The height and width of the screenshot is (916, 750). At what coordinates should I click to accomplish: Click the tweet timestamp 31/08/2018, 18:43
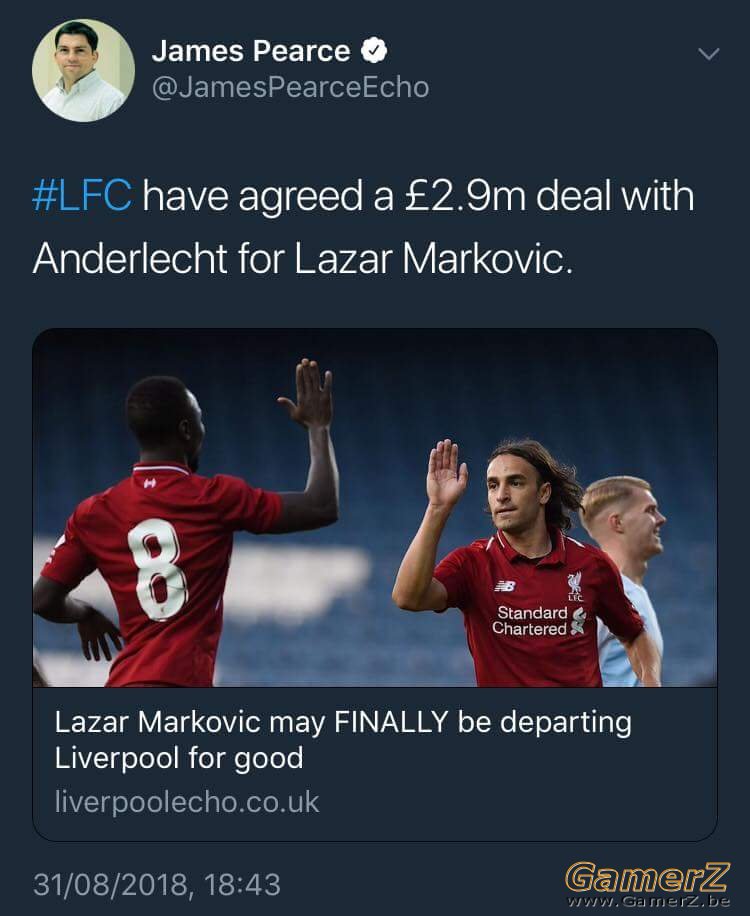coord(157,884)
